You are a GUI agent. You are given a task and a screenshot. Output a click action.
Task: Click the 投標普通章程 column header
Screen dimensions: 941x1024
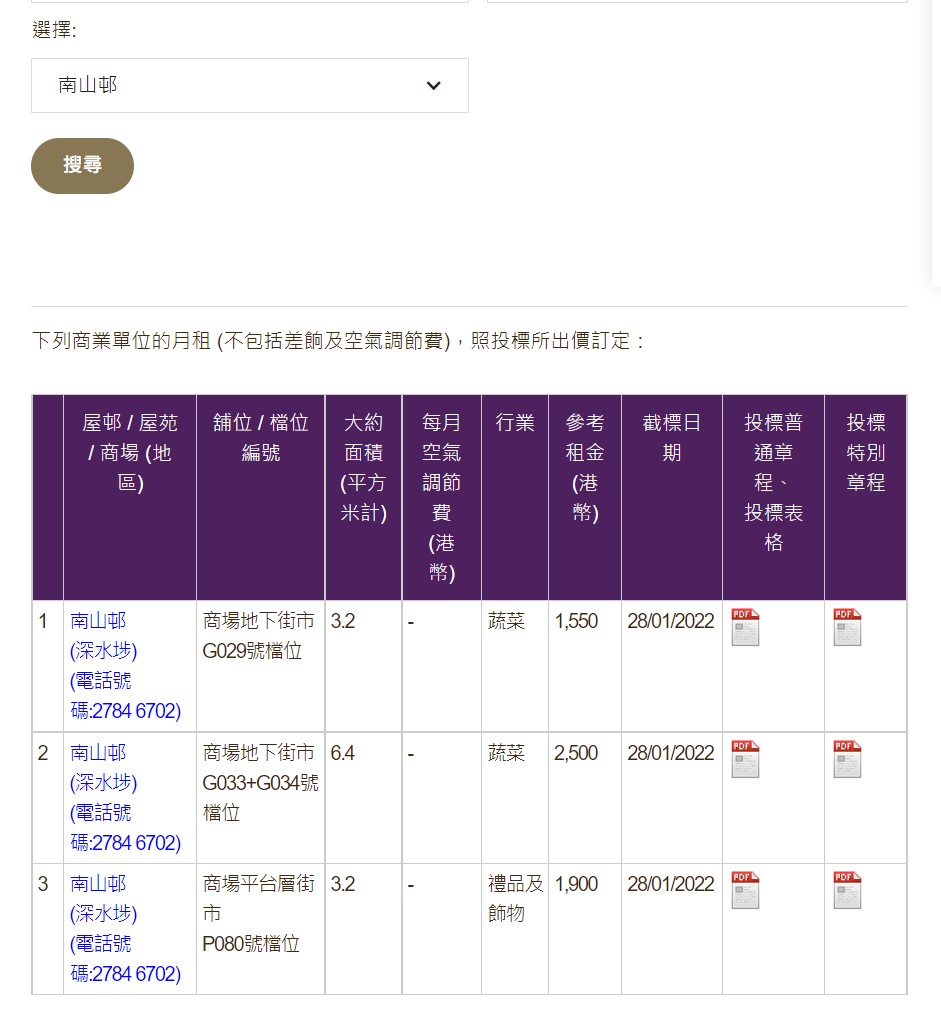click(x=773, y=497)
